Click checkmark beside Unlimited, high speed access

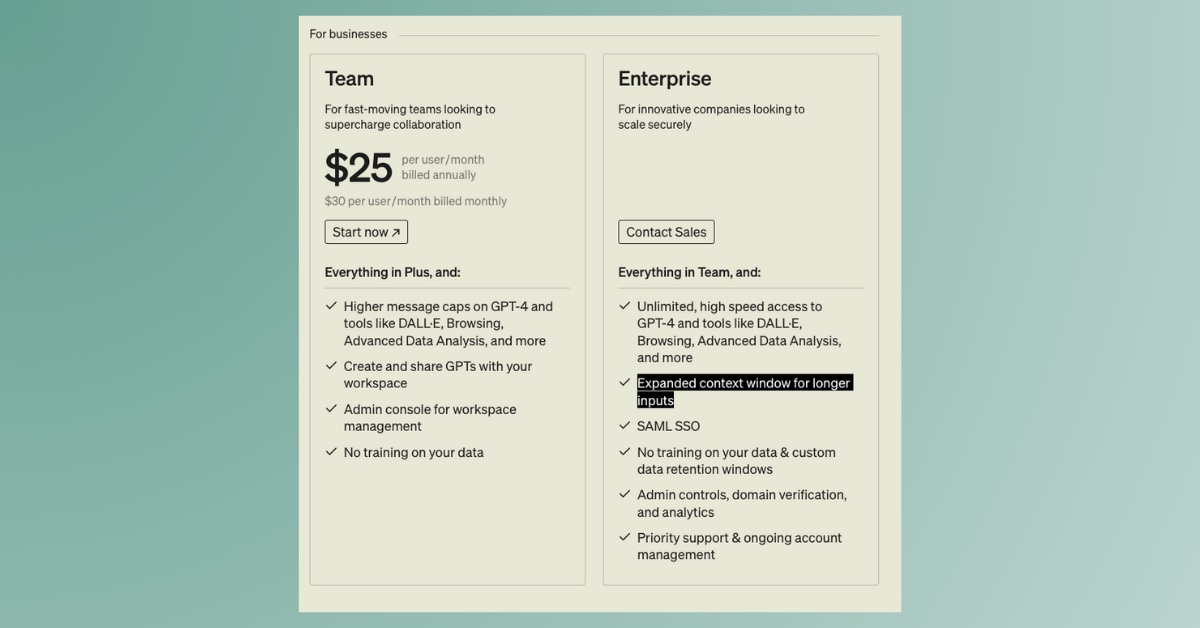coord(624,306)
